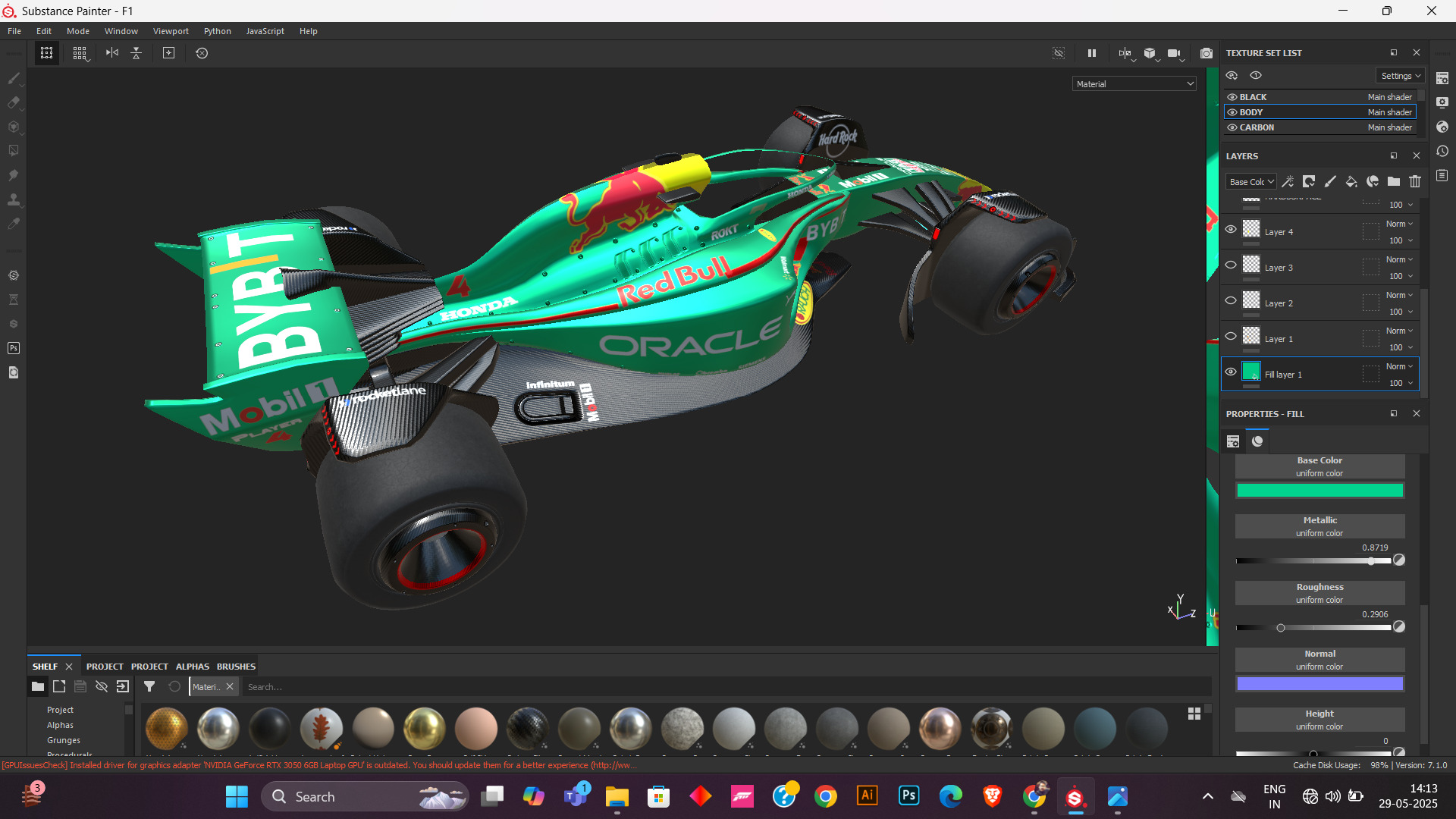
Task: Add effect with the magic wand icon
Action: point(1288,181)
